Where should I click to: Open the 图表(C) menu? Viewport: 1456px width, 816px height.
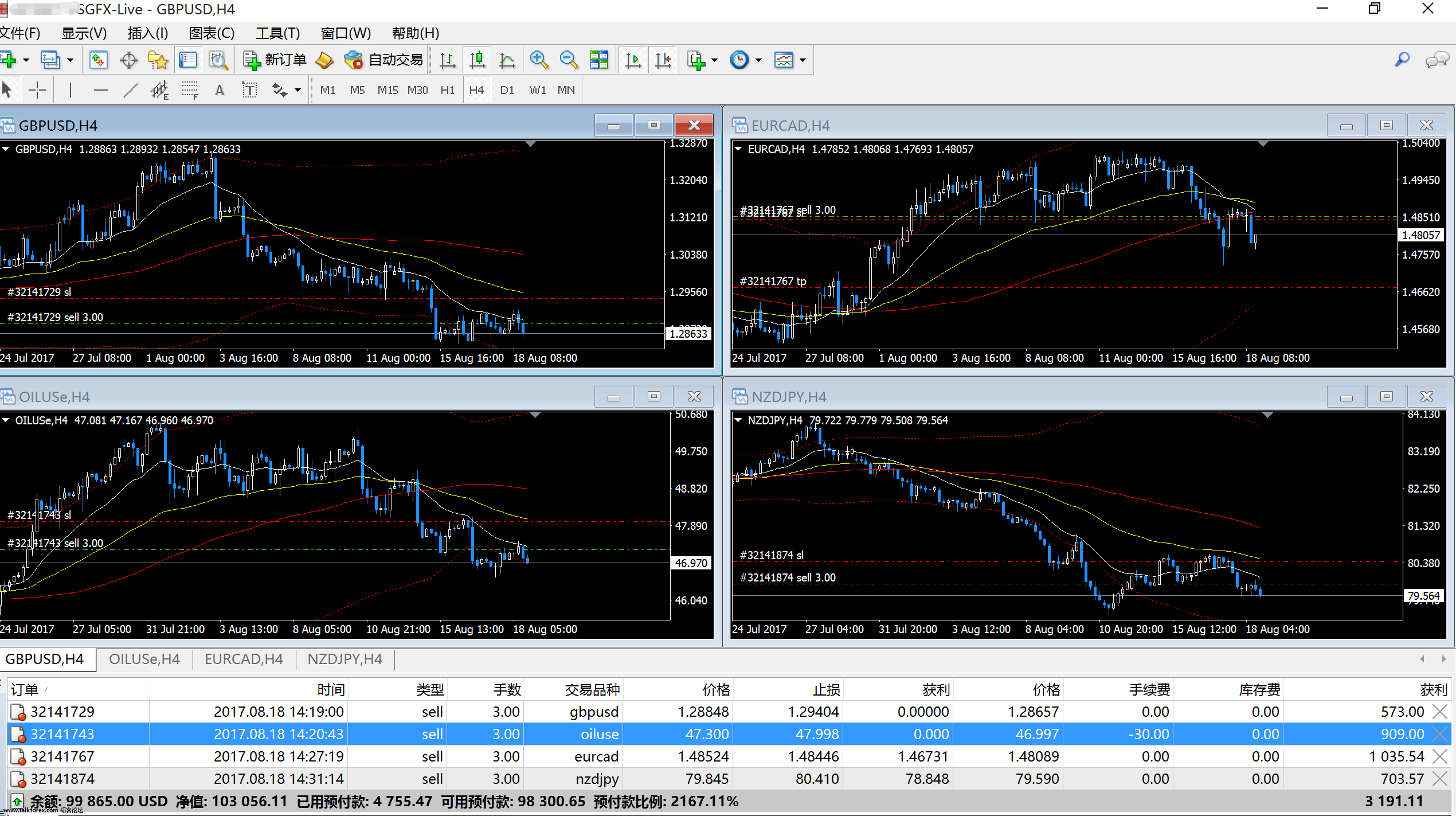point(212,33)
